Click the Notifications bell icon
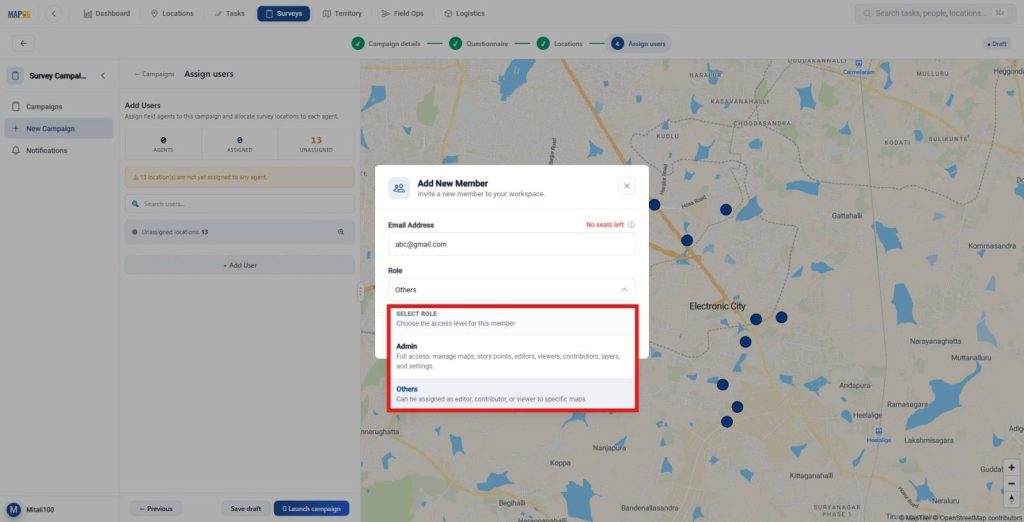This screenshot has width=1024, height=522. [16, 150]
